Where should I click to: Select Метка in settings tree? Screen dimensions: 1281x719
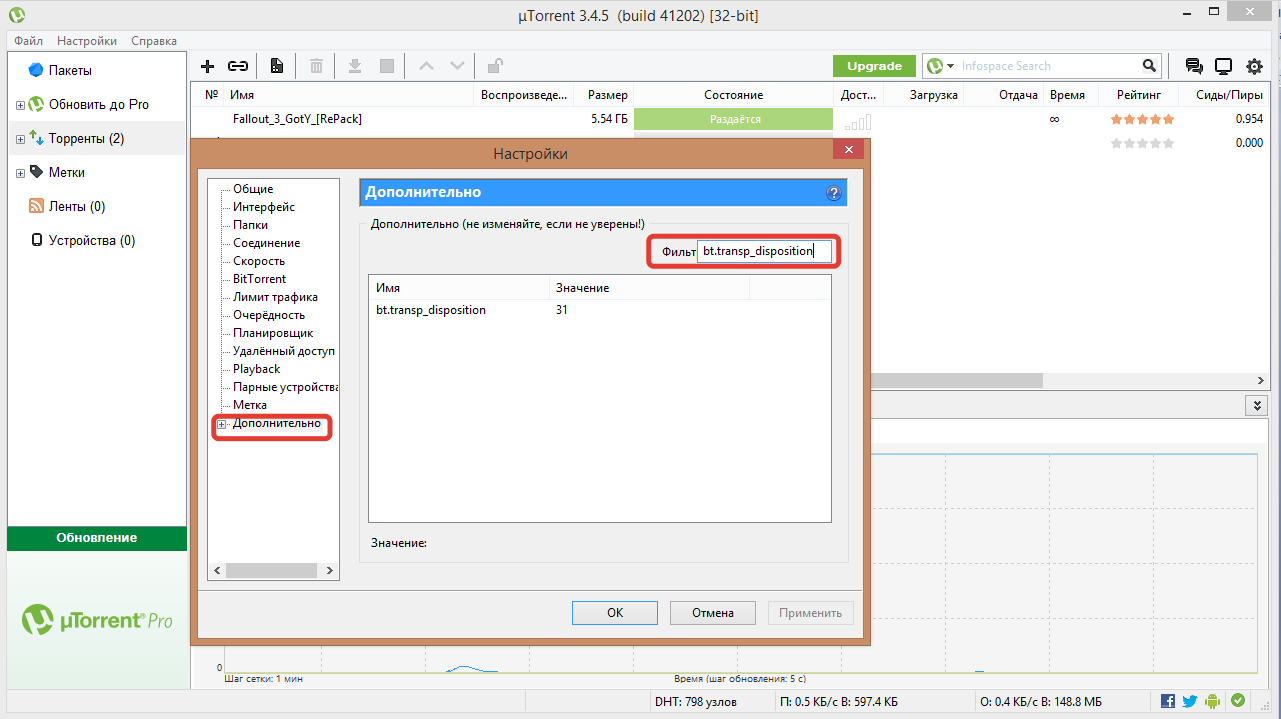pyautogui.click(x=250, y=405)
